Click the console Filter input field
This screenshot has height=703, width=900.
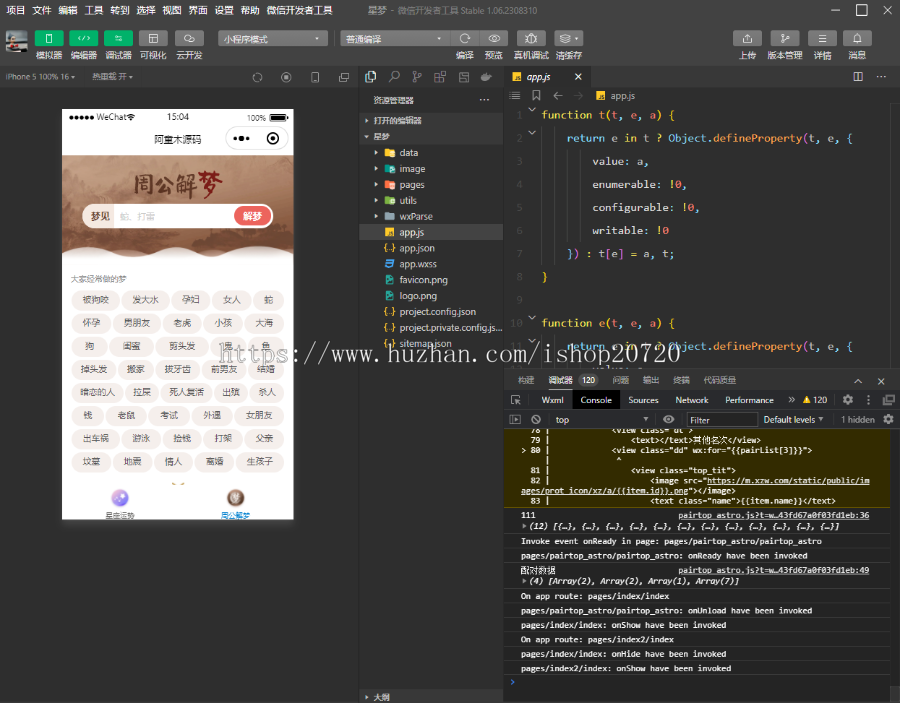(x=721, y=420)
